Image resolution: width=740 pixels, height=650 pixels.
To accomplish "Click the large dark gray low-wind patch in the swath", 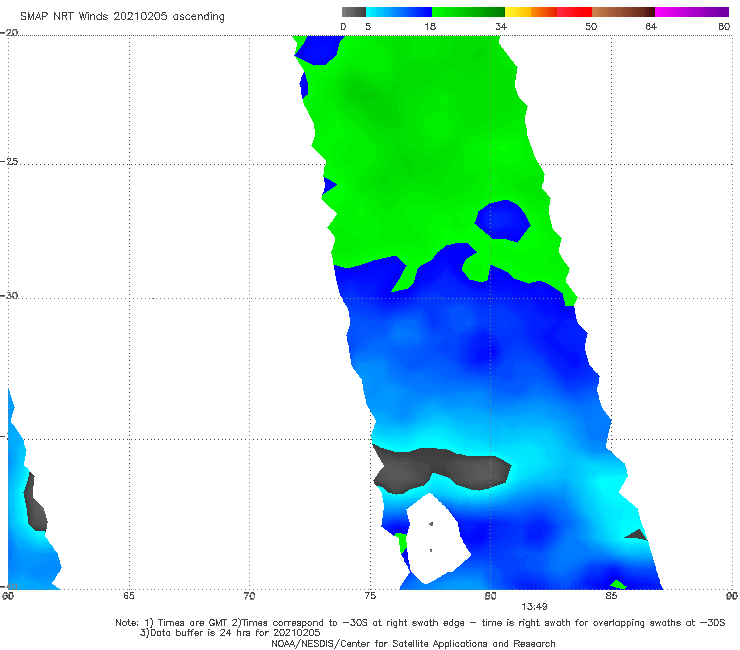I will coord(441,470).
